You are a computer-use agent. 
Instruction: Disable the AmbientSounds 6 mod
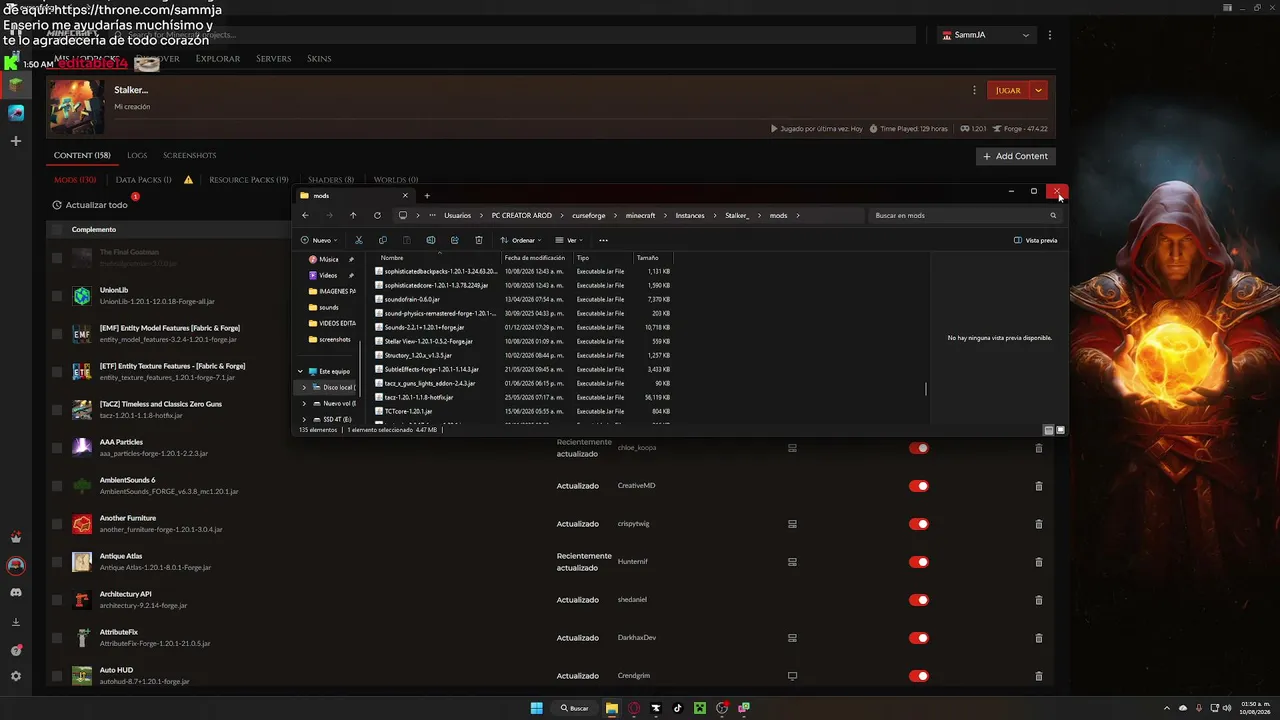pos(919,486)
